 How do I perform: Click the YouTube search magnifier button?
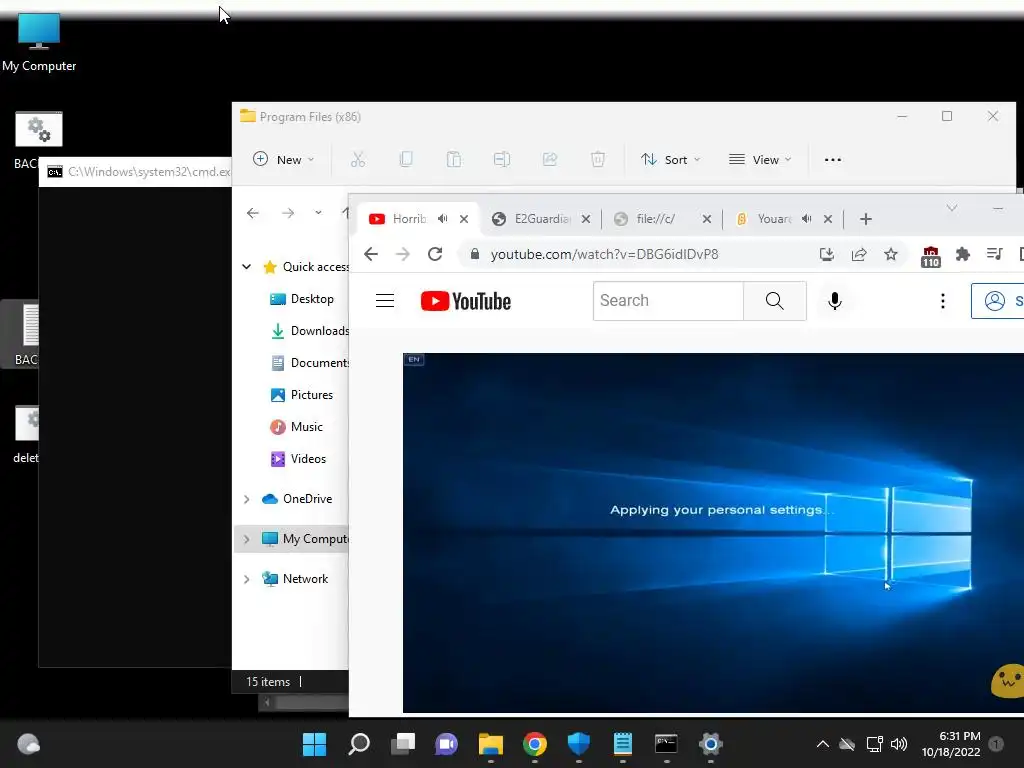pos(775,300)
